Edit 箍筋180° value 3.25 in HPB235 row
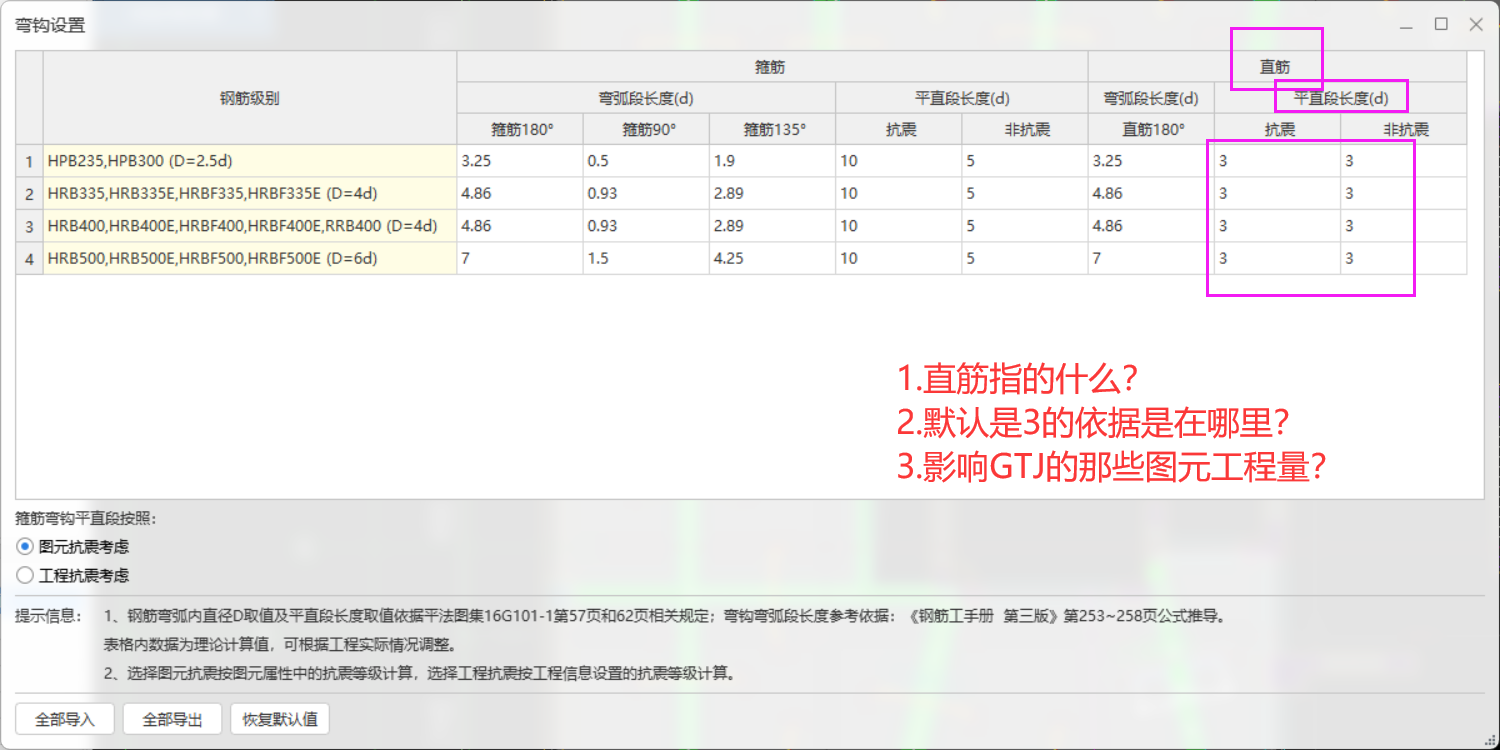Viewport: 1500px width, 750px height. (520, 161)
